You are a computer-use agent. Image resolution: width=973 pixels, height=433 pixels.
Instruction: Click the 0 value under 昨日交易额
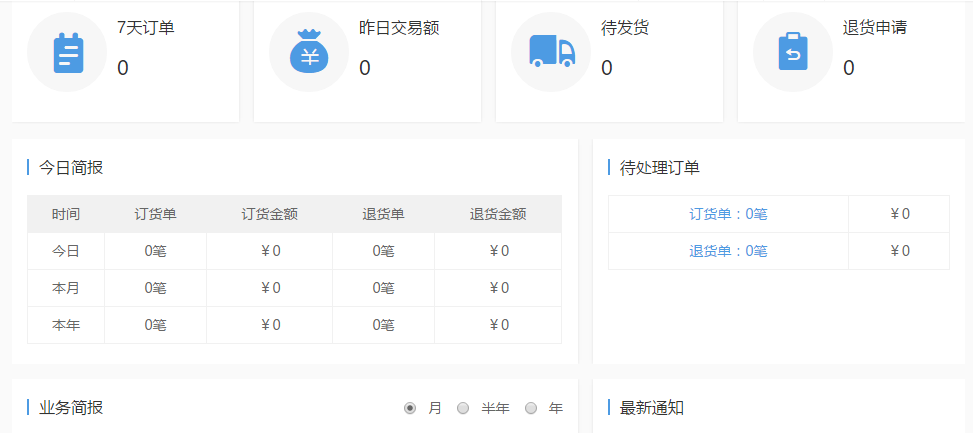pyautogui.click(x=365, y=68)
